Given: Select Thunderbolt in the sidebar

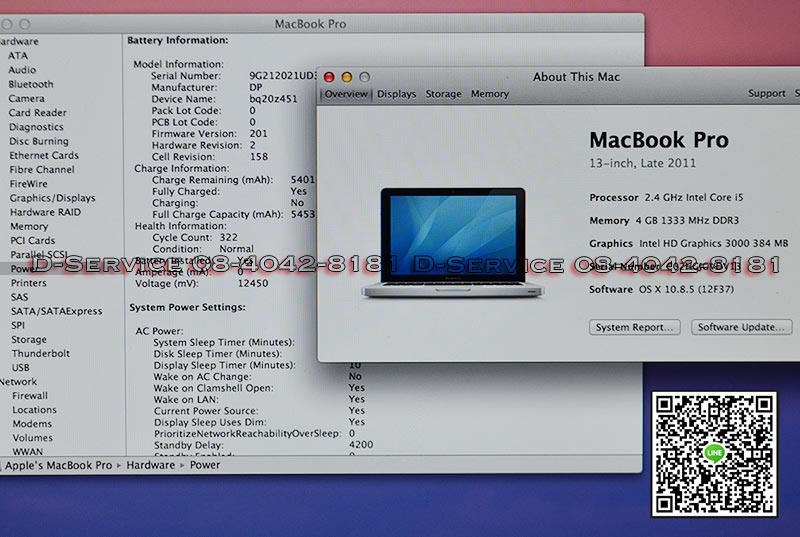Looking at the screenshot, I should (41, 353).
